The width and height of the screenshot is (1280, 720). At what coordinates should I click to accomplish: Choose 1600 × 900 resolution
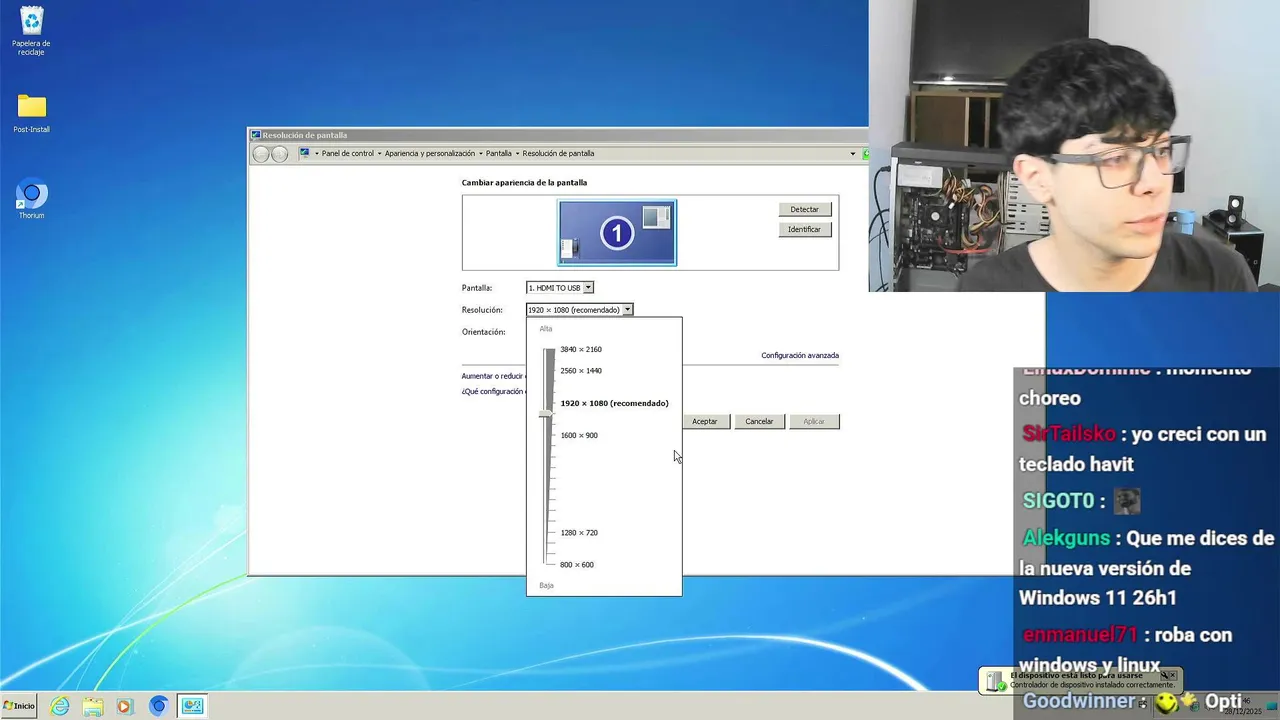(x=579, y=435)
